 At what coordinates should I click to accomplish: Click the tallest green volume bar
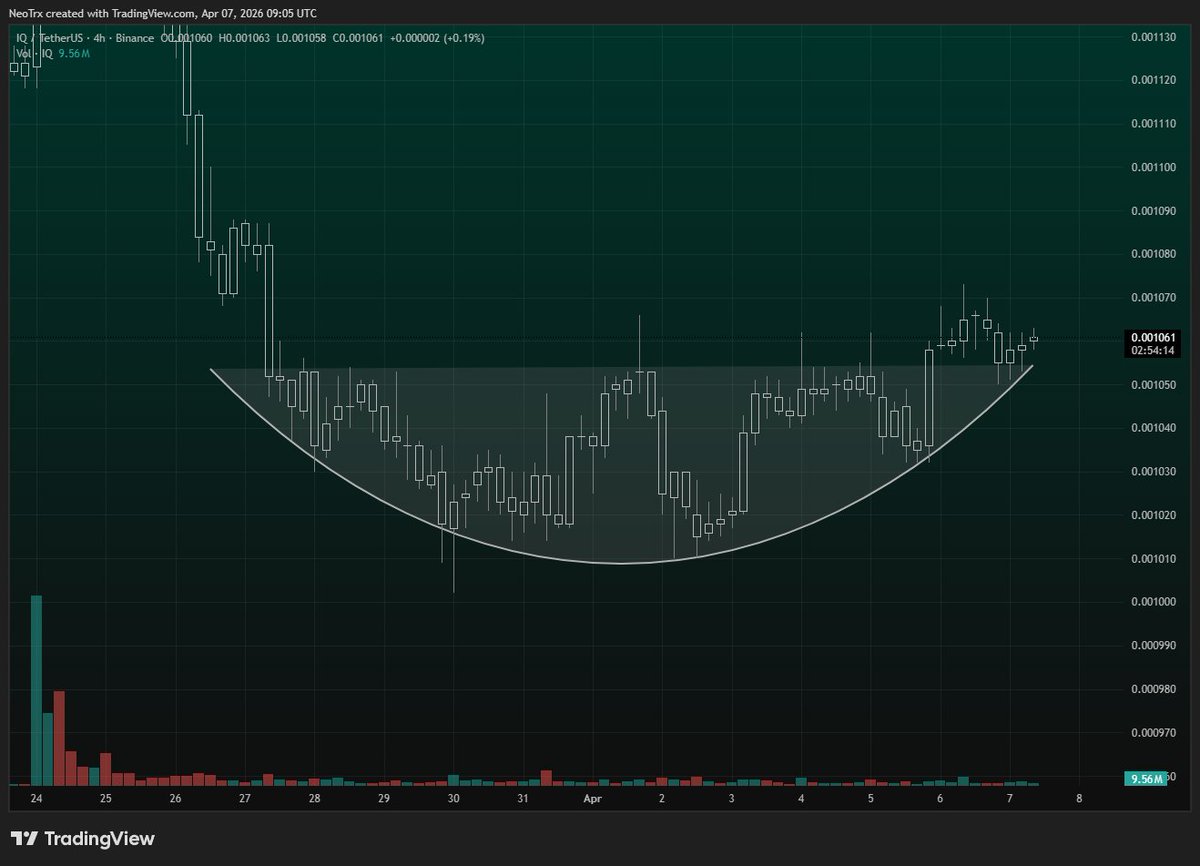tap(36, 690)
